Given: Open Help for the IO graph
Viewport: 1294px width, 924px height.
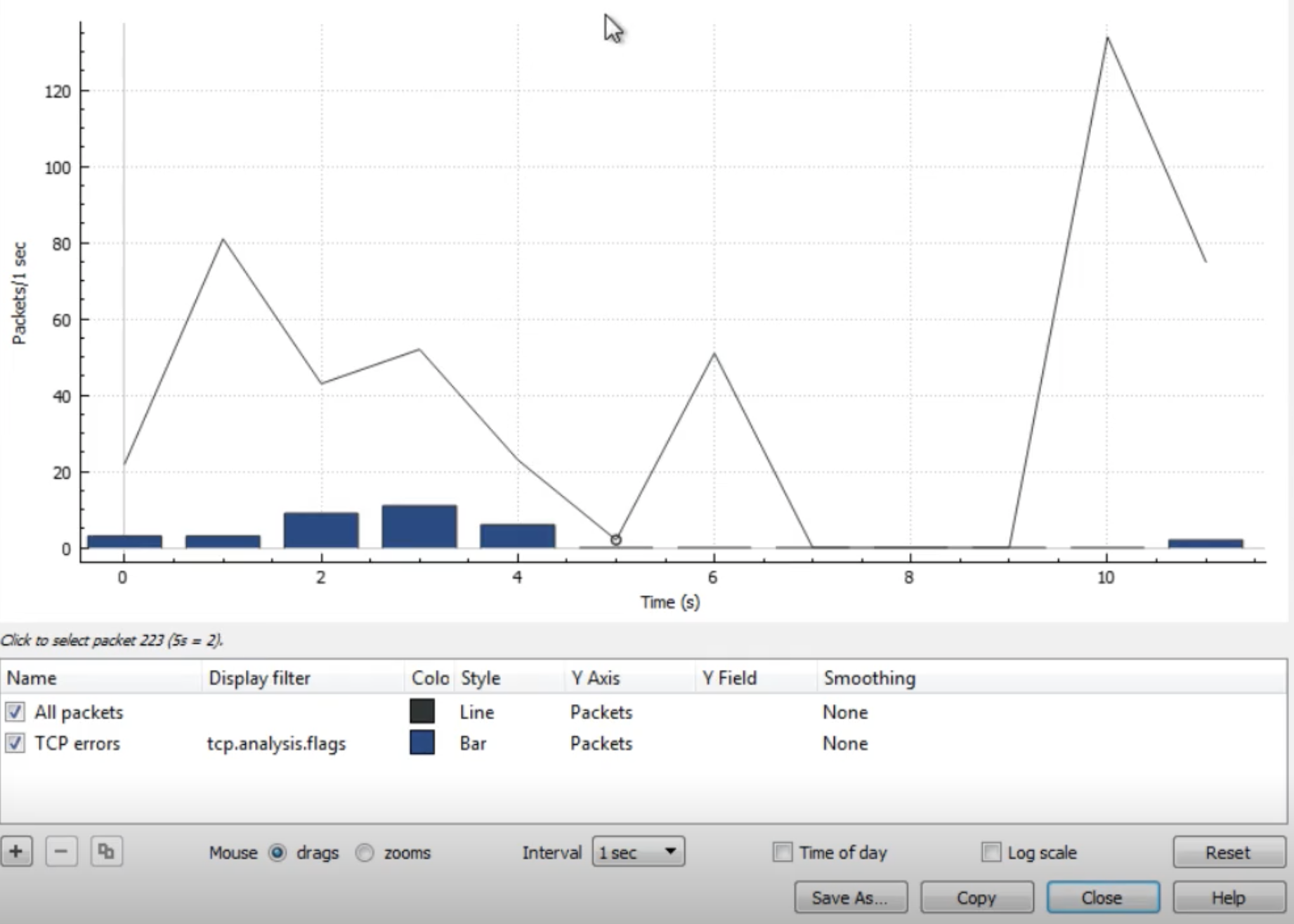Looking at the screenshot, I should click(x=1228, y=897).
